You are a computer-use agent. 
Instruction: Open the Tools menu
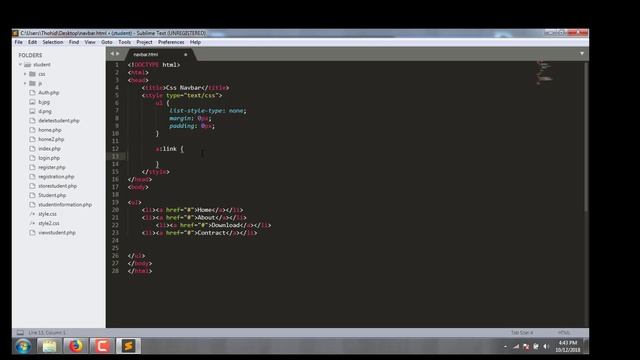[x=124, y=42]
